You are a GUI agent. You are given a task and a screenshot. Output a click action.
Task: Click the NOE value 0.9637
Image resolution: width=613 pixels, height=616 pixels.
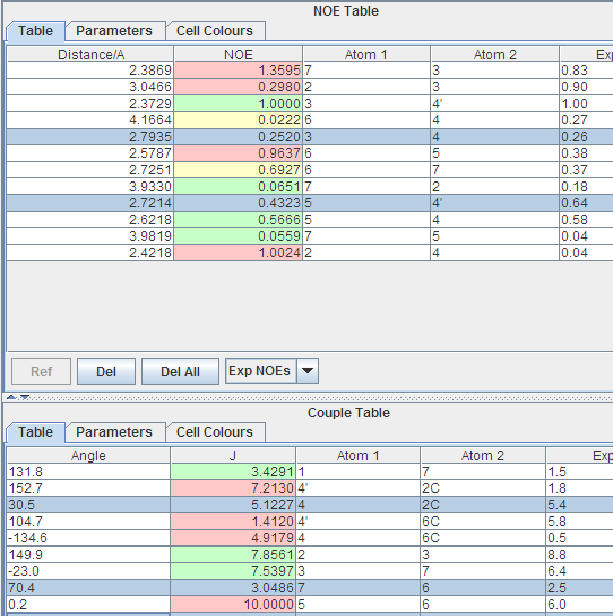238,153
